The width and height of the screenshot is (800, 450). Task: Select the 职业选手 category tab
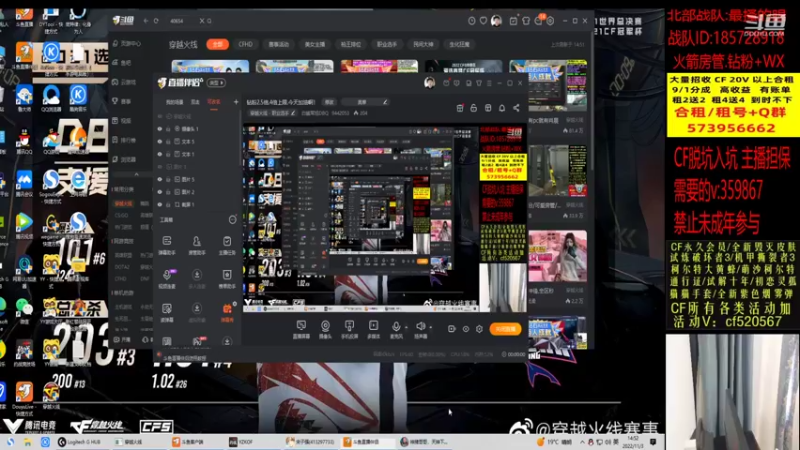pyautogui.click(x=387, y=44)
